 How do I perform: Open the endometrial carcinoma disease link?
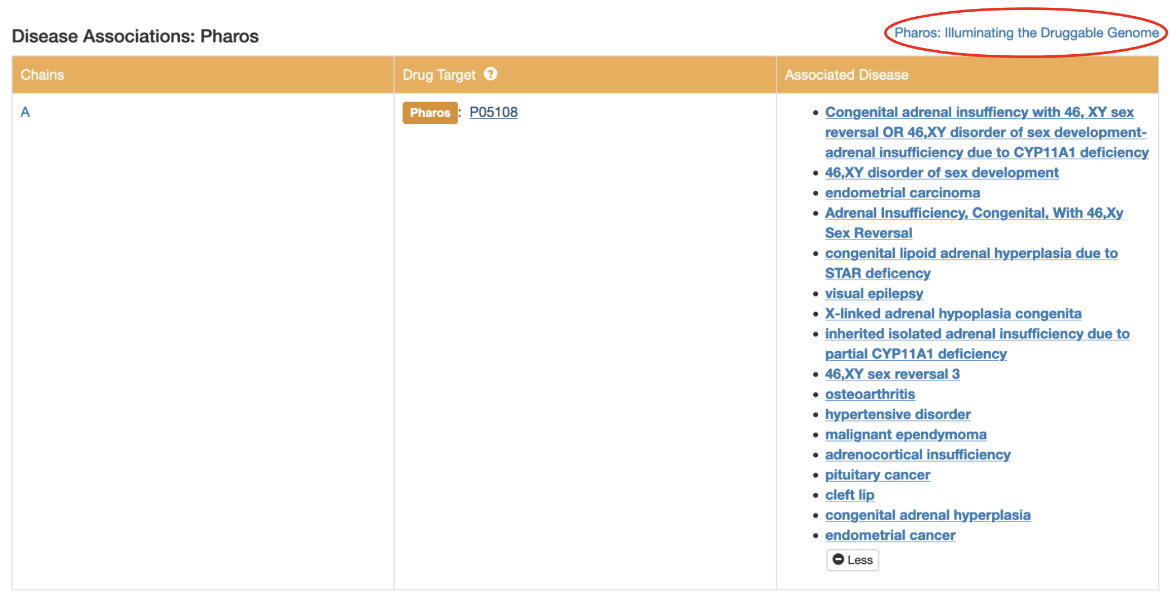902,193
